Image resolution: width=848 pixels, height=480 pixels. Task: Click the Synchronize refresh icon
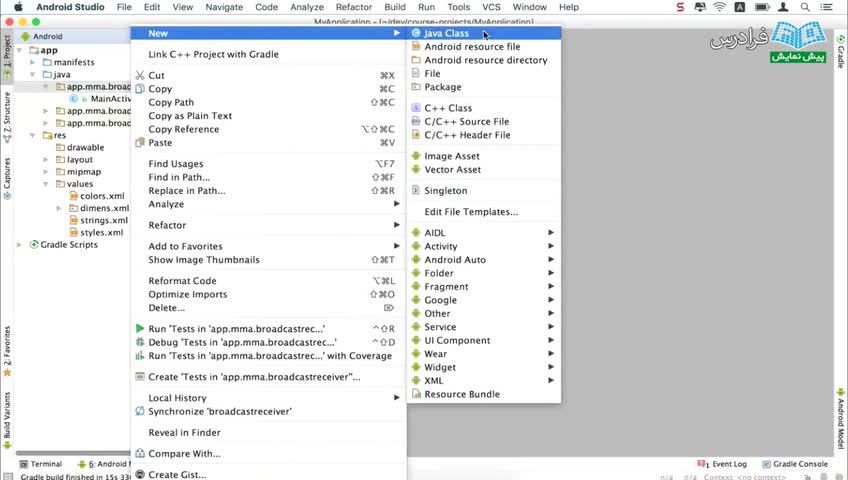tap(140, 411)
